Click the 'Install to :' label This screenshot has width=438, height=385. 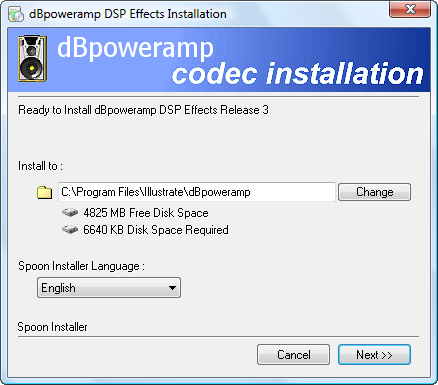[40, 166]
